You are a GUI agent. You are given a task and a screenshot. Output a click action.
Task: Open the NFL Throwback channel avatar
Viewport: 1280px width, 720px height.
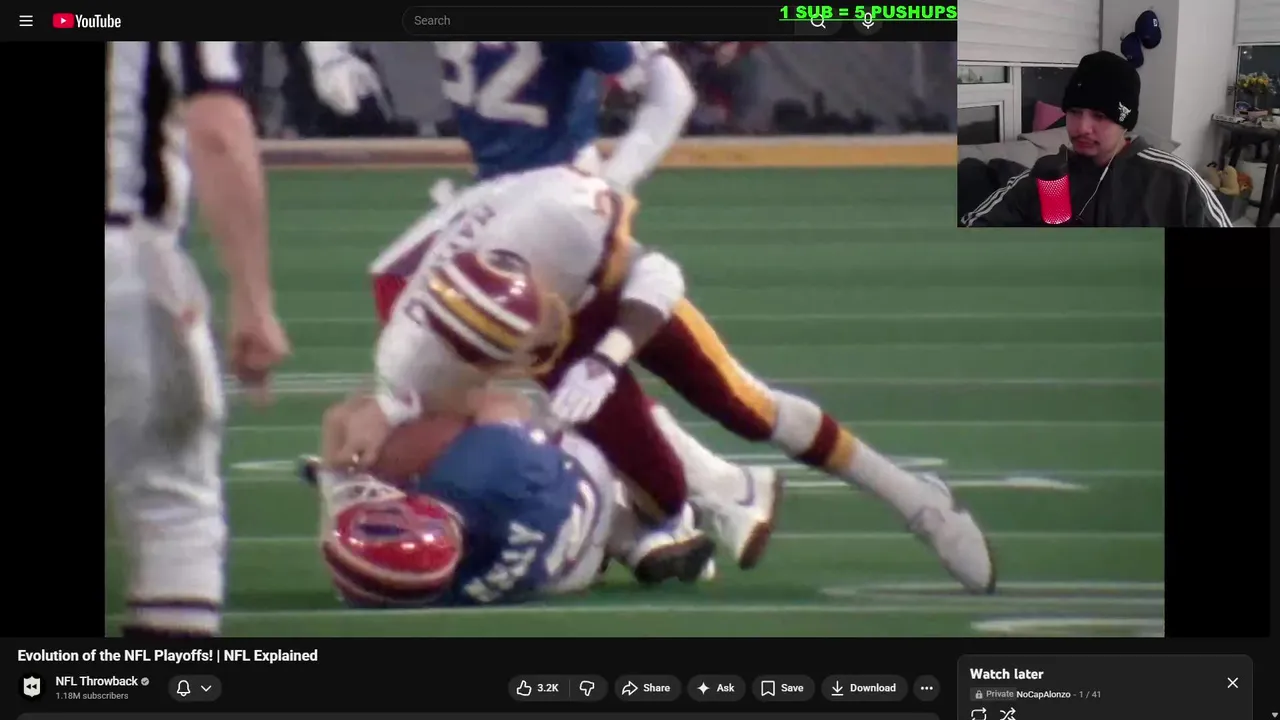pos(32,687)
